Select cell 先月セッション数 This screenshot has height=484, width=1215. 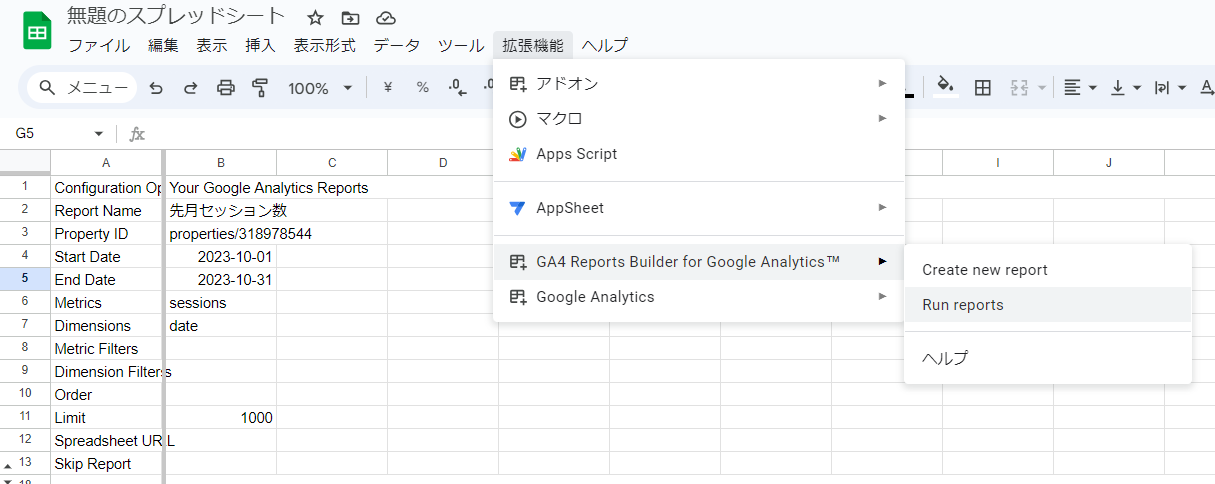point(221,211)
